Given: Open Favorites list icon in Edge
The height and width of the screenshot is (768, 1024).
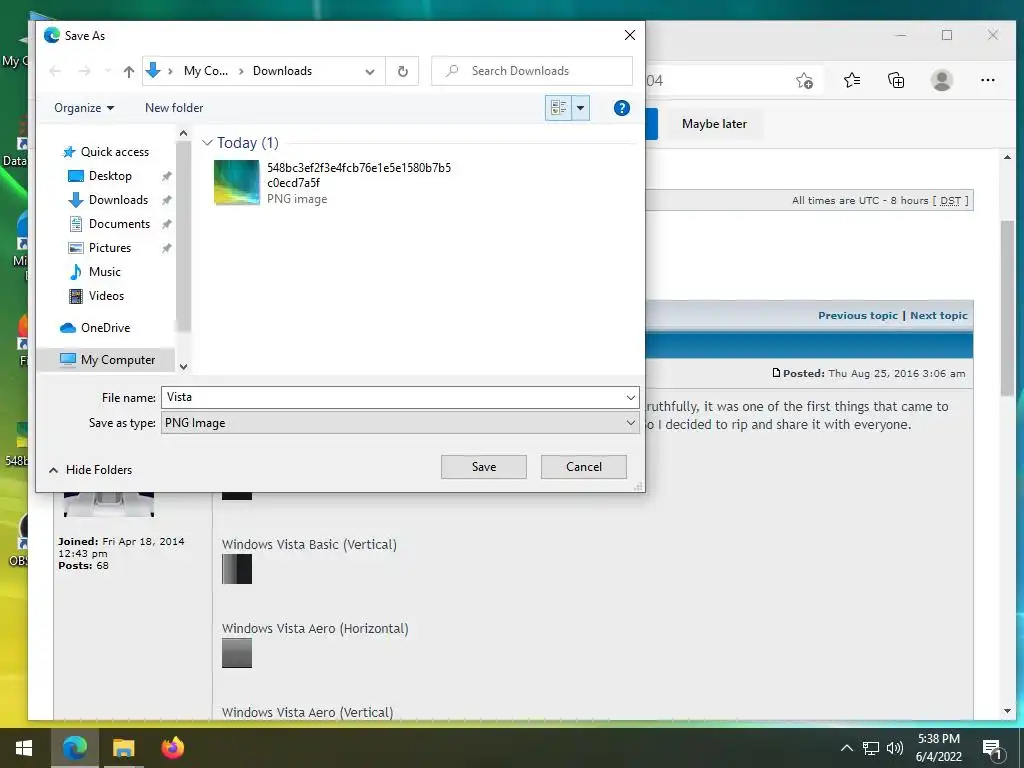Looking at the screenshot, I should tap(852, 80).
